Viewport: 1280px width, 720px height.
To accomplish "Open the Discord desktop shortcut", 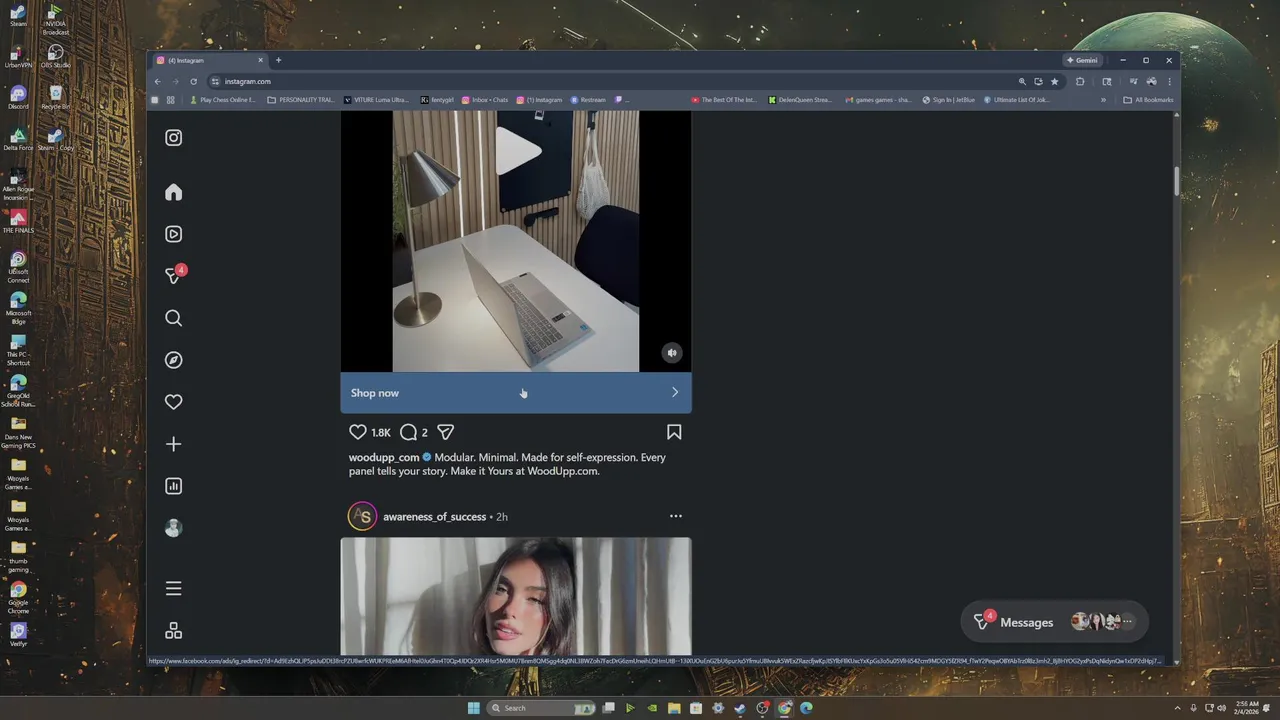I will point(18,97).
